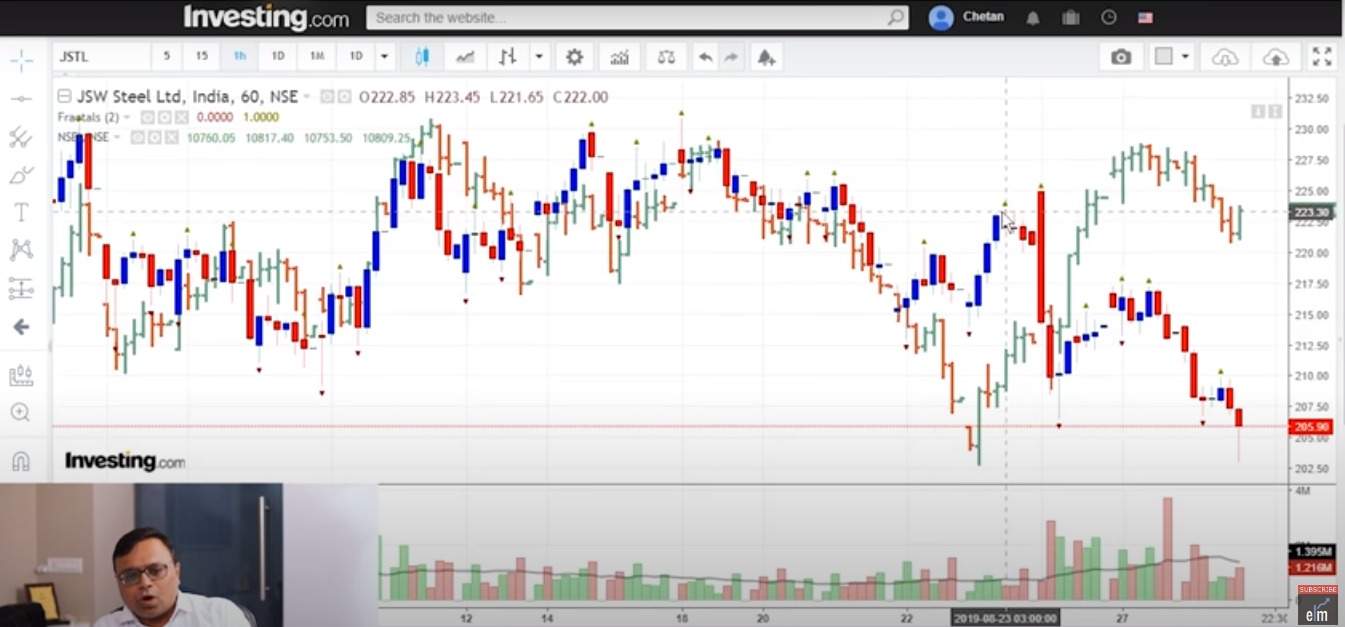This screenshot has width=1345, height=627.
Task: Undo the last chart action
Action: coord(705,57)
